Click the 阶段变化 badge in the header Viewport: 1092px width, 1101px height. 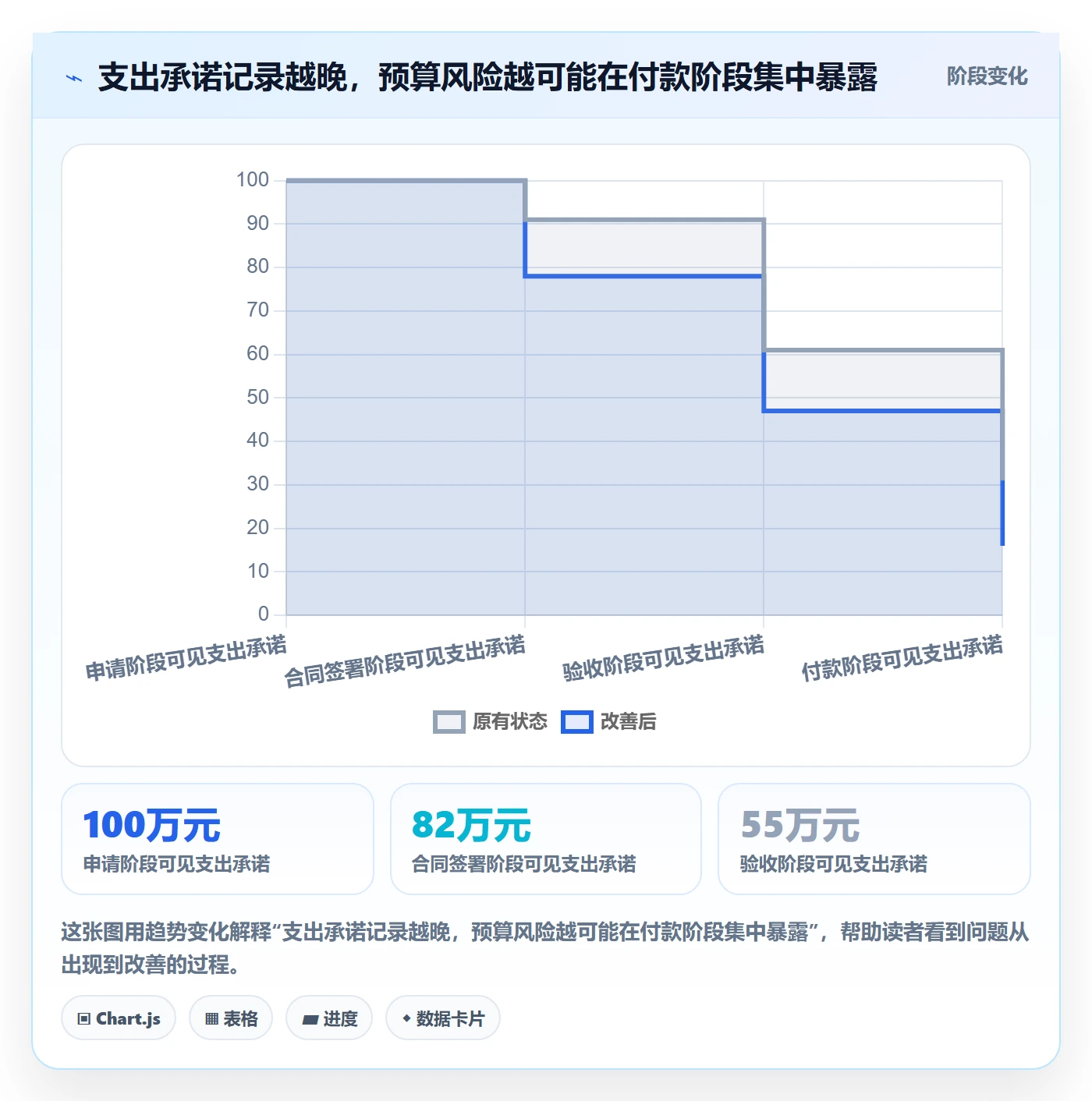(x=987, y=76)
